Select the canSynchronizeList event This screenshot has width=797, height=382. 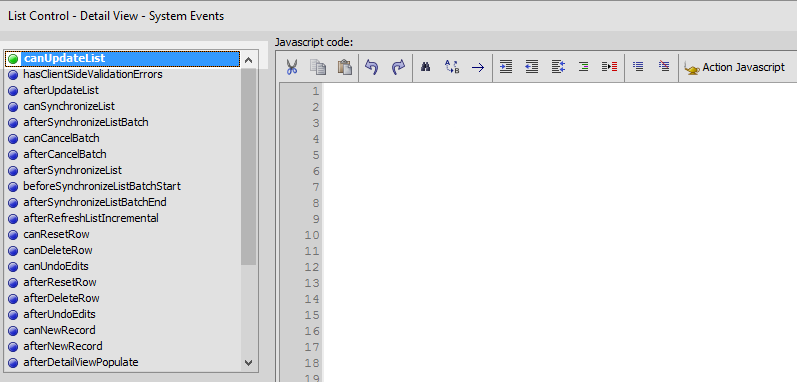(x=69, y=106)
